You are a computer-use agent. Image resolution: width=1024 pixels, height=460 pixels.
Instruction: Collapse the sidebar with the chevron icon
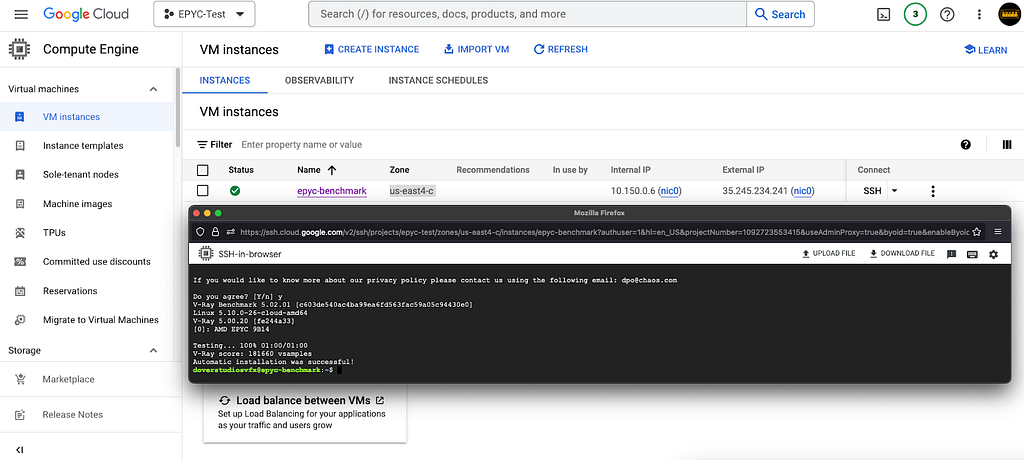20,450
